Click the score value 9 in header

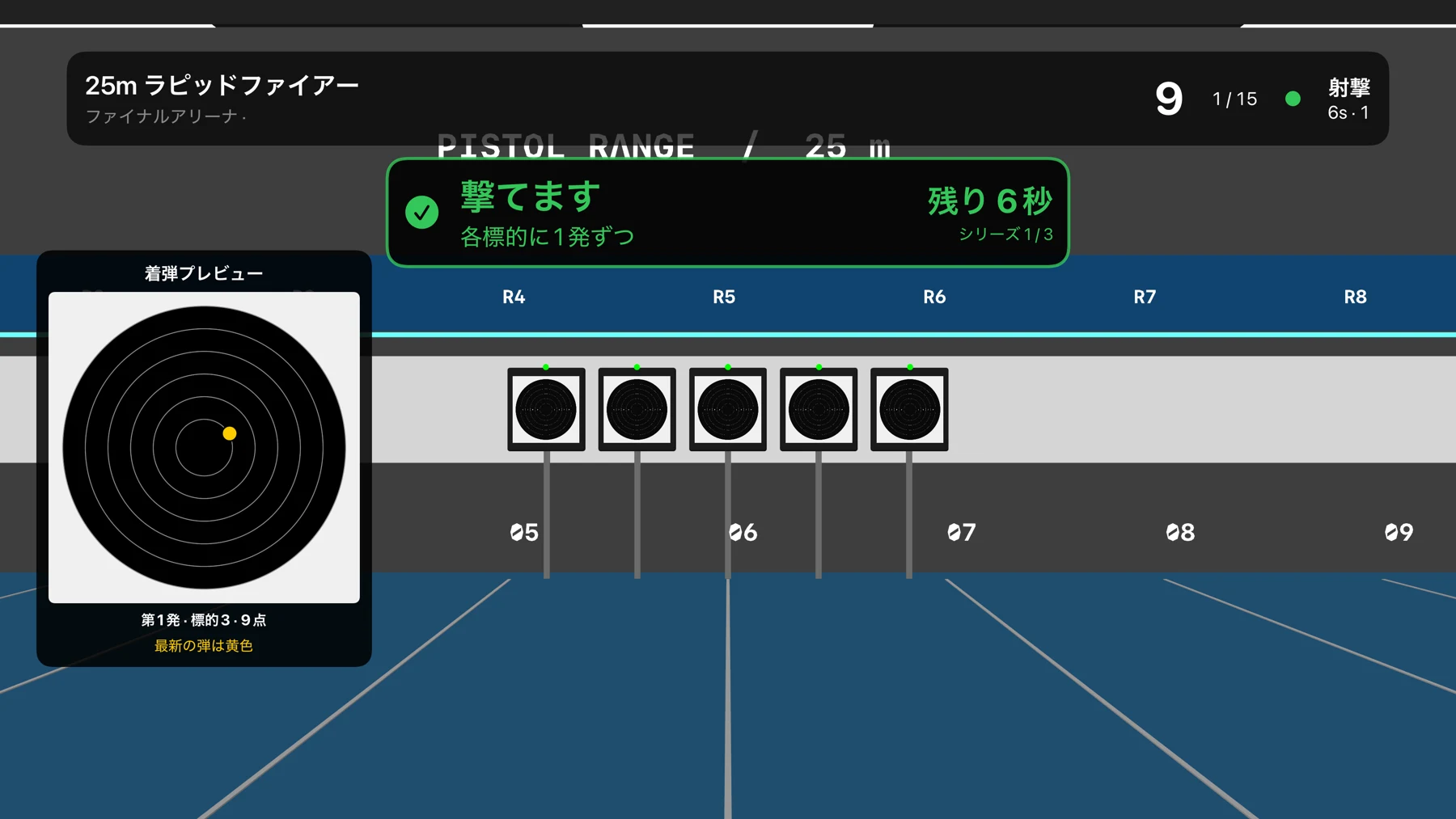click(1169, 99)
